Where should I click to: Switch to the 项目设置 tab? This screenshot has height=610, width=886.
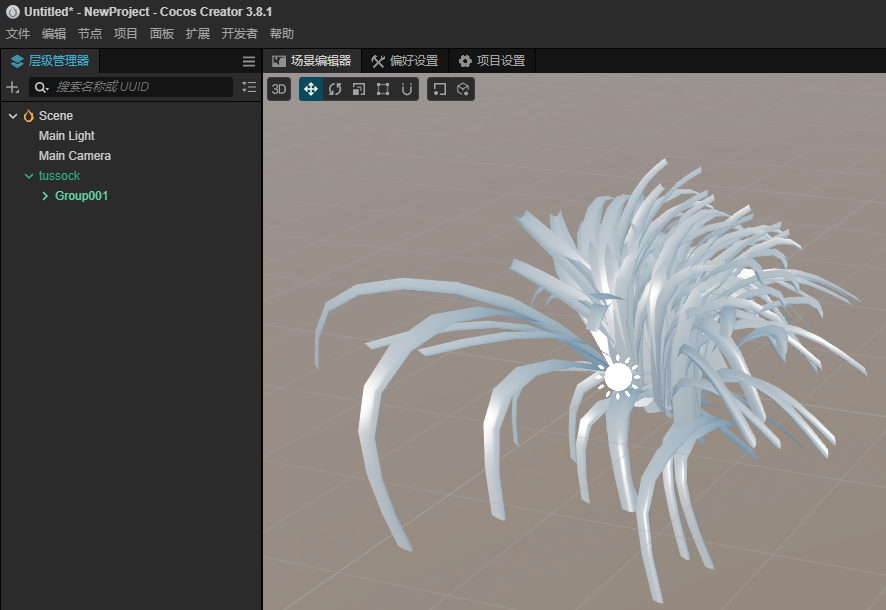[492, 61]
